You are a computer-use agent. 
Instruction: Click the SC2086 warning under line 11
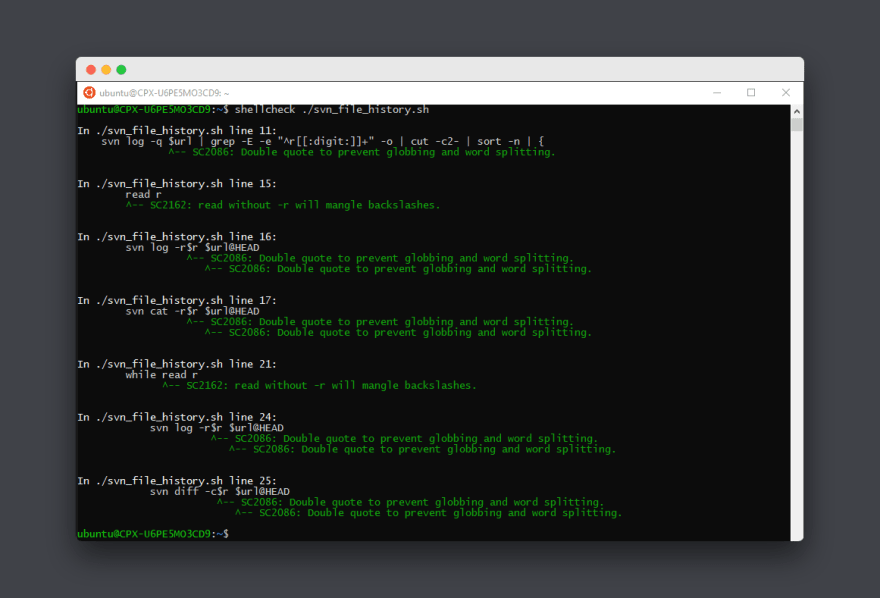(x=361, y=152)
